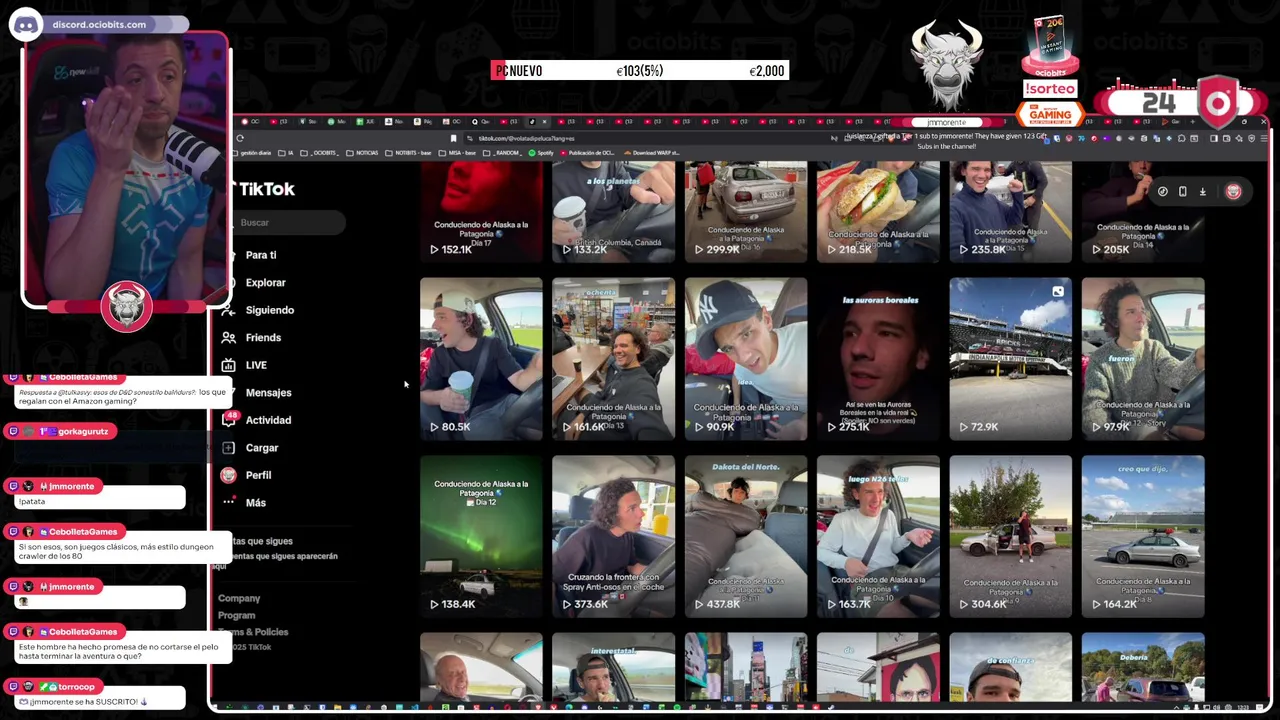Open the Explorar section
Image resolution: width=1280 pixels, height=720 pixels.
pyautogui.click(x=266, y=283)
